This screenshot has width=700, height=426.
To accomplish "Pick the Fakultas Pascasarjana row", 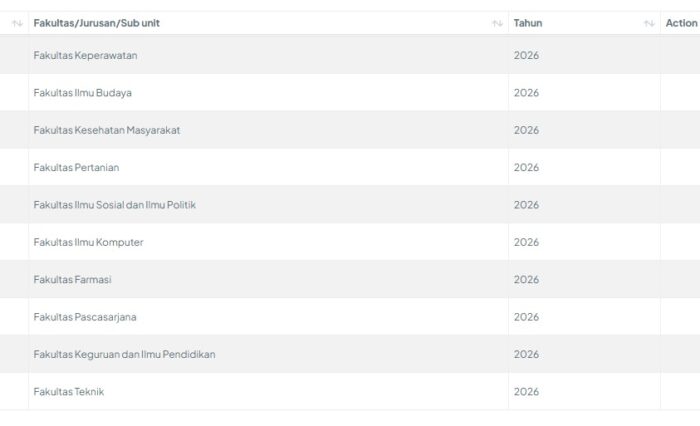I will (85, 317).
